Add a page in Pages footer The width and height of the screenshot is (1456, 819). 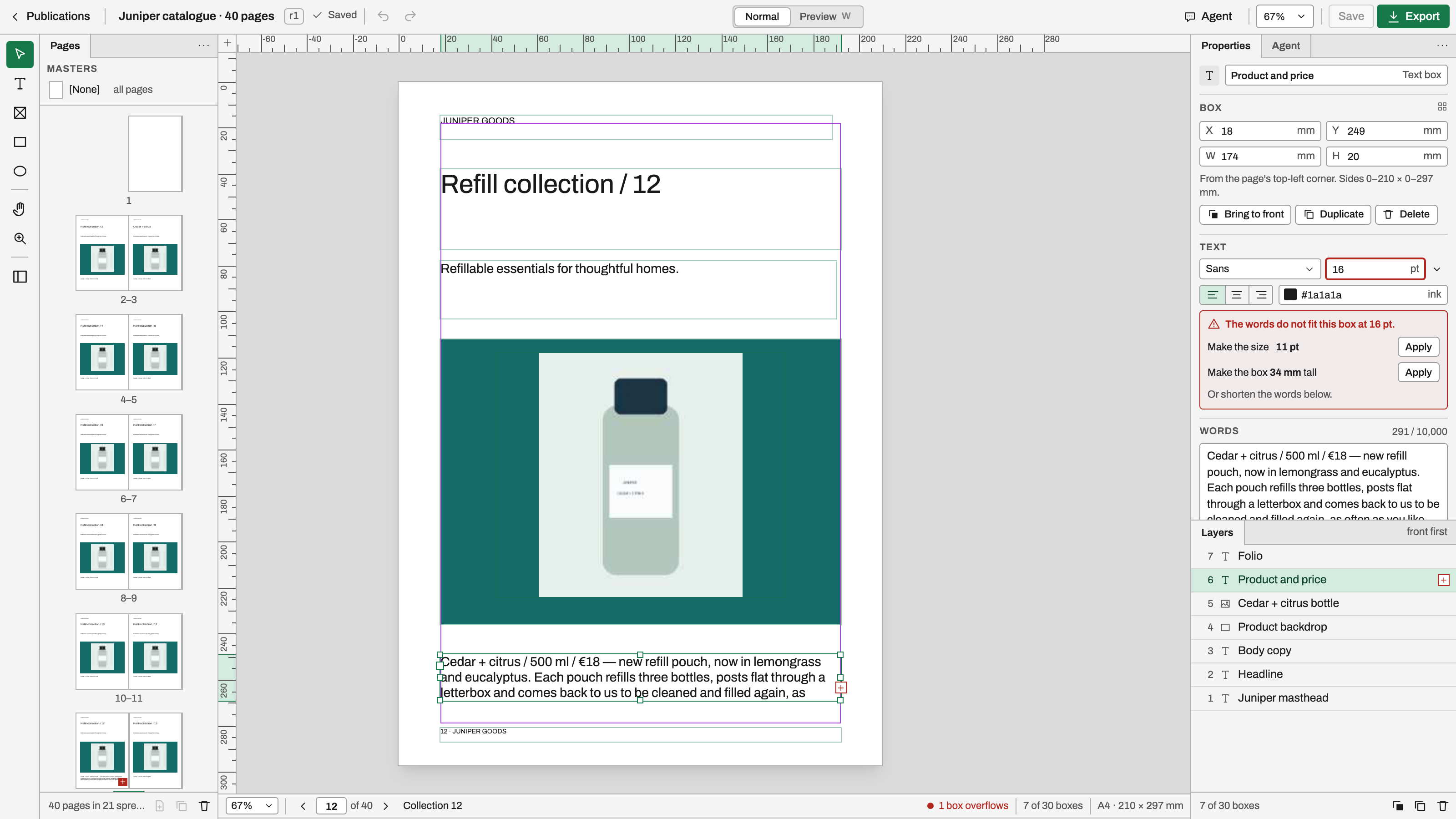pyautogui.click(x=160, y=806)
